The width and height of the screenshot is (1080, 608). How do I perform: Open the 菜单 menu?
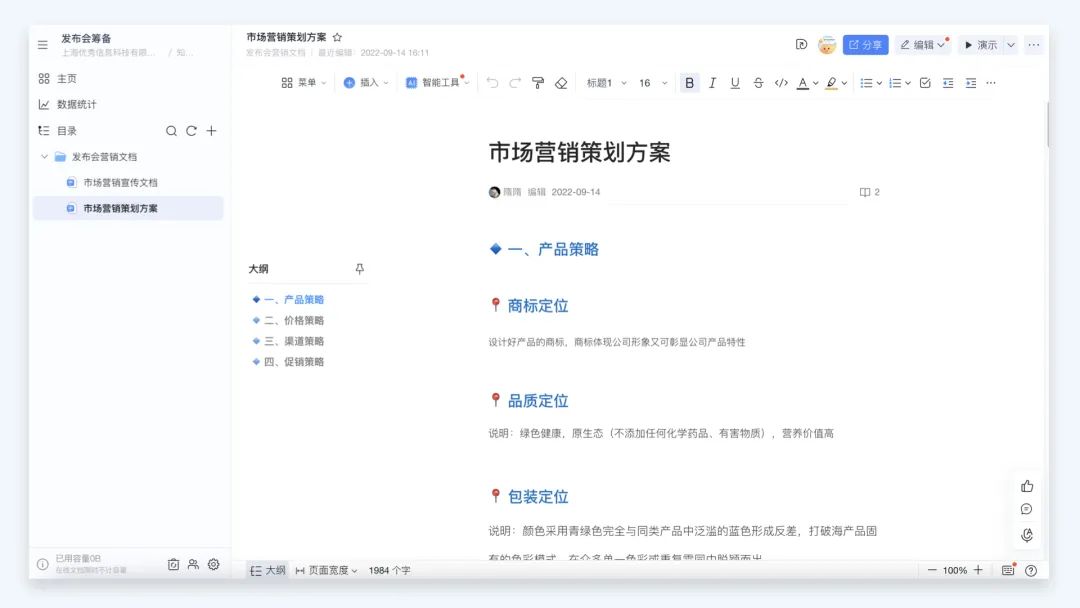(x=304, y=83)
